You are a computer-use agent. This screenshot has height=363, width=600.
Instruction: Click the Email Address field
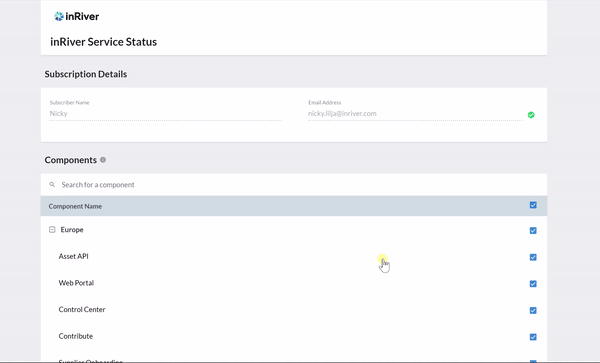(x=415, y=114)
